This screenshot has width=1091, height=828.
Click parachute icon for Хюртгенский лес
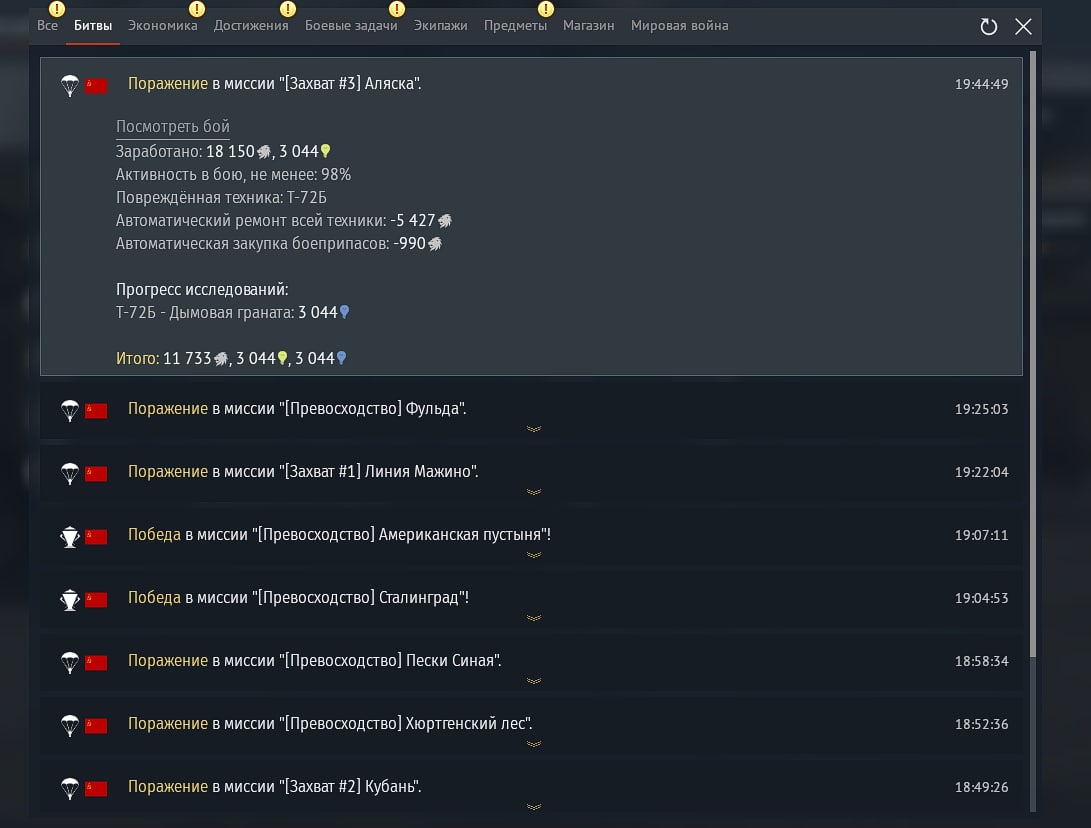[x=70, y=726]
